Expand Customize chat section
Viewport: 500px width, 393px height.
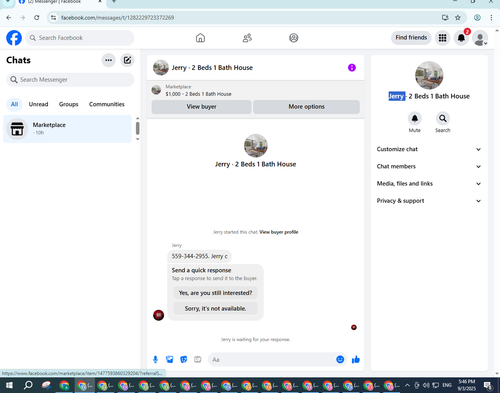pos(429,149)
